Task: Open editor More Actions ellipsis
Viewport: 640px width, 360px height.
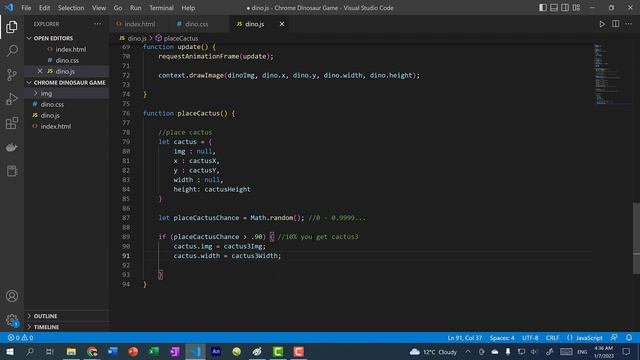Action: point(629,24)
